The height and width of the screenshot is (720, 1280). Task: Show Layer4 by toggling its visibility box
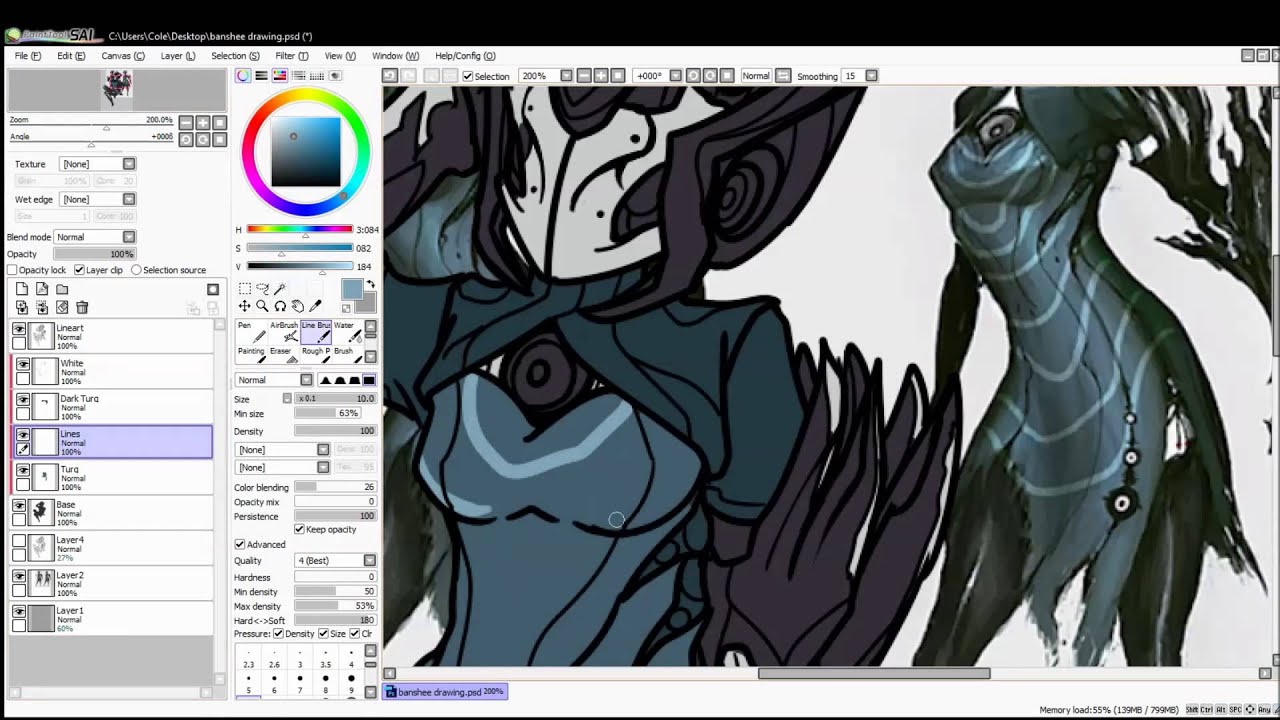pos(19,541)
